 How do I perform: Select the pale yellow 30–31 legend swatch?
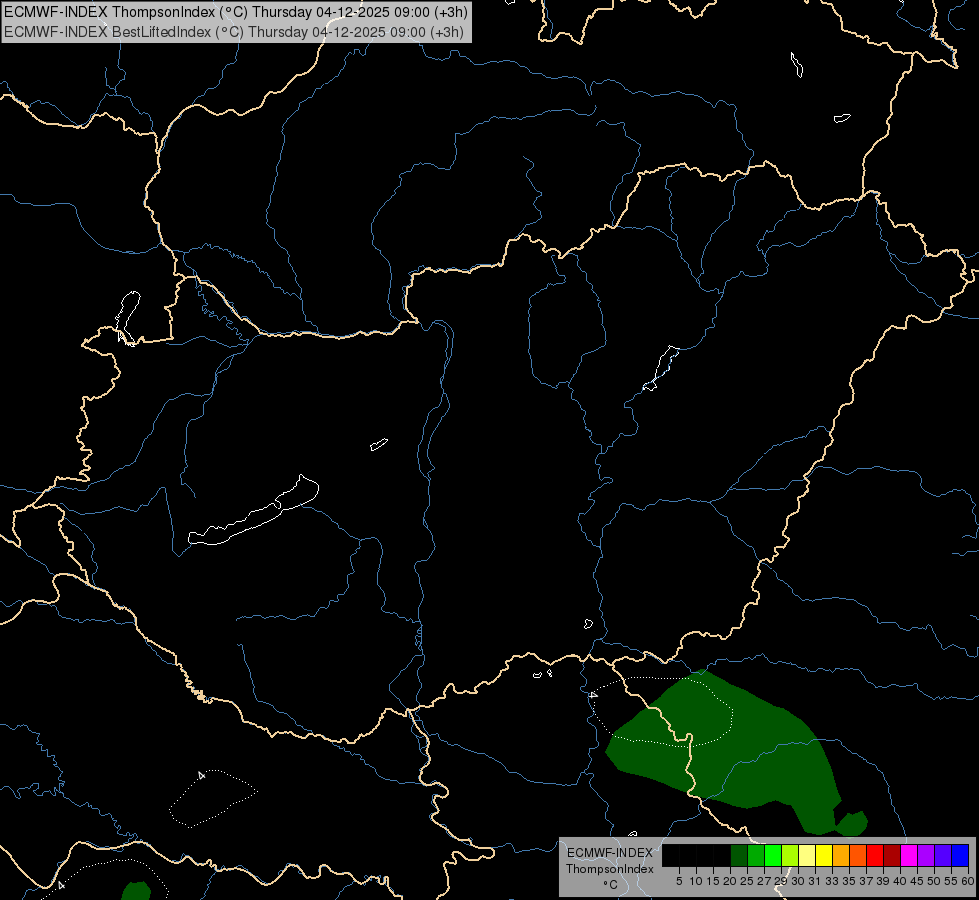click(x=807, y=856)
